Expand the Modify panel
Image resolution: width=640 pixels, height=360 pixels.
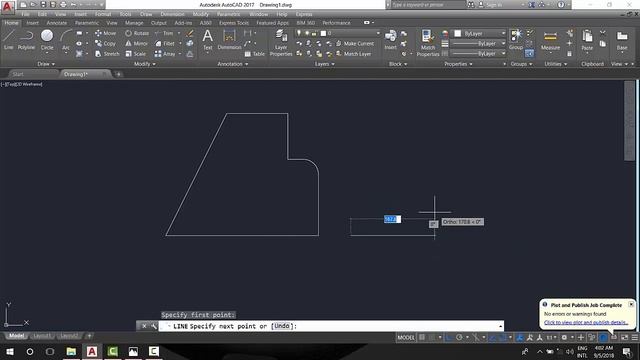coord(144,64)
